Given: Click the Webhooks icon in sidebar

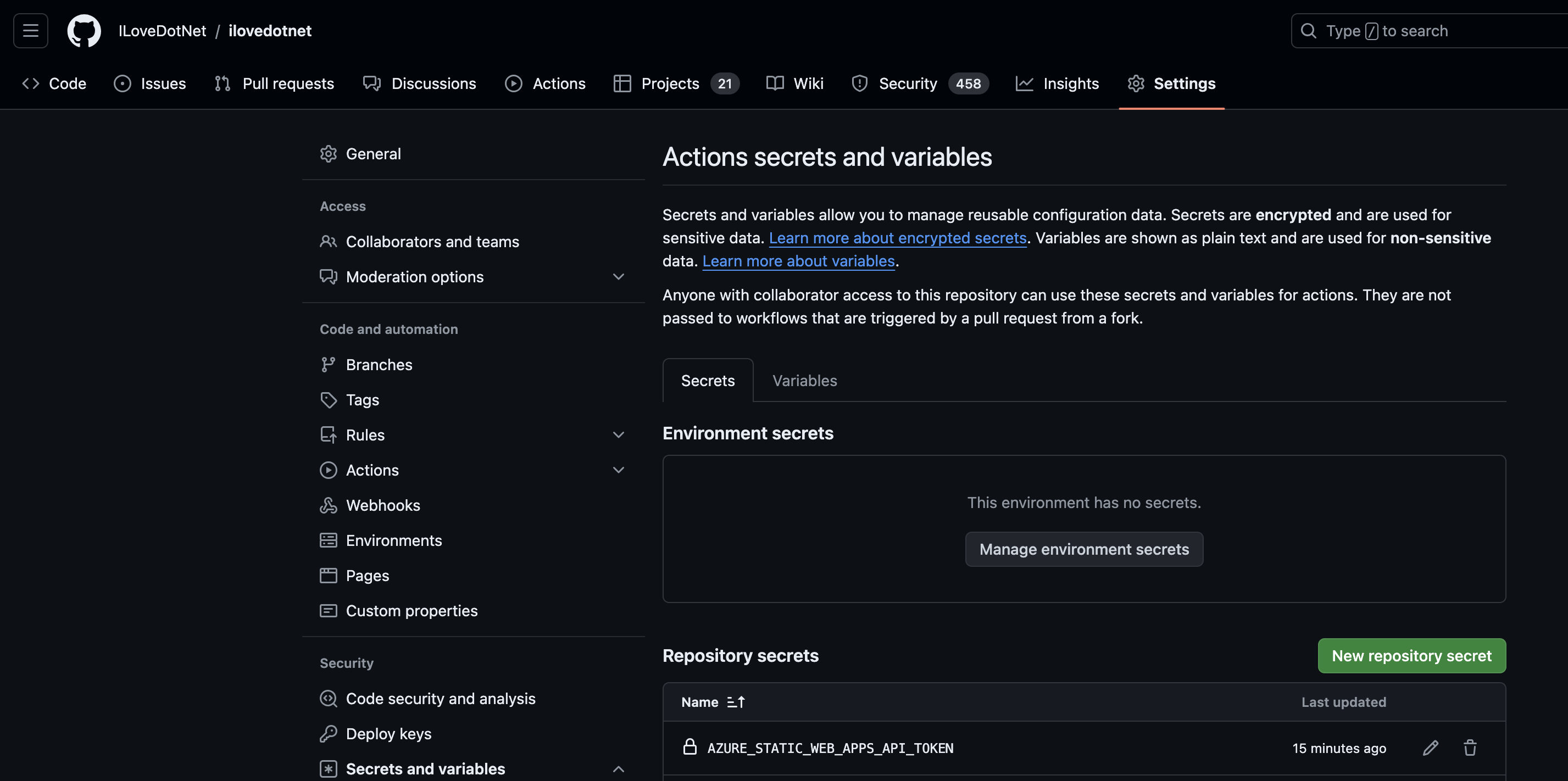Looking at the screenshot, I should 329,505.
